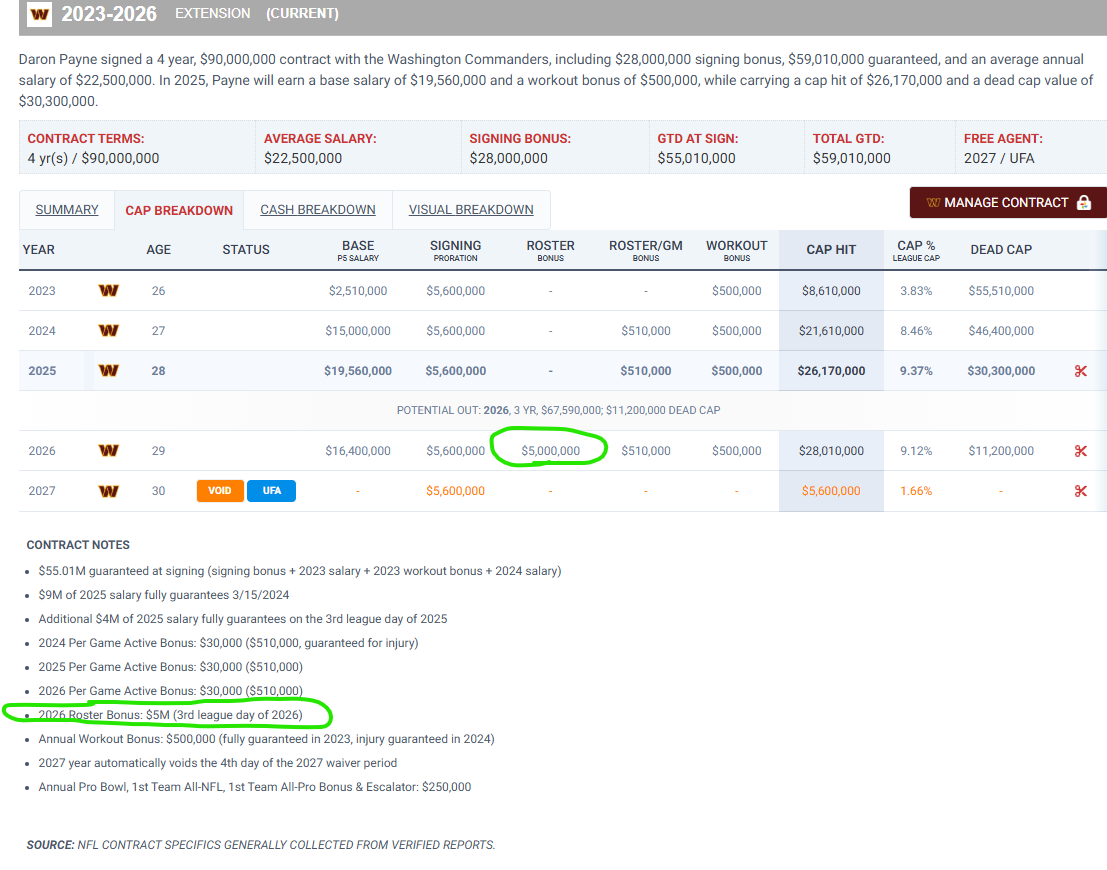Click the scissors cut icon for 2025
Viewport: 1107px width, 870px height.
(x=1080, y=371)
